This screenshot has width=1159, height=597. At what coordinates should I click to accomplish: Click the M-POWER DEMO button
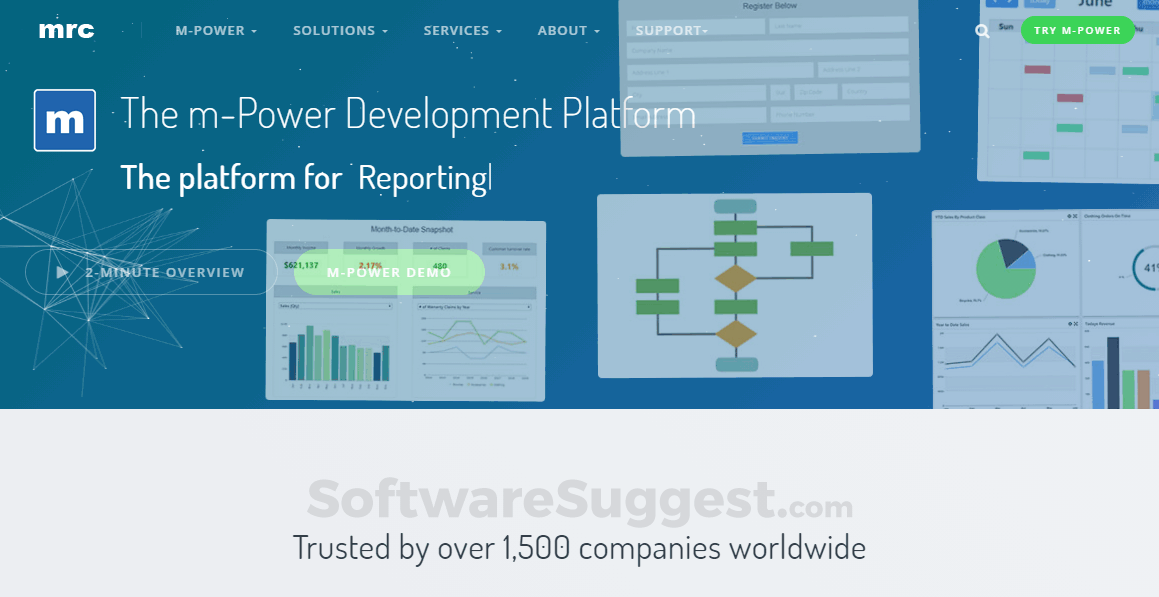point(388,271)
